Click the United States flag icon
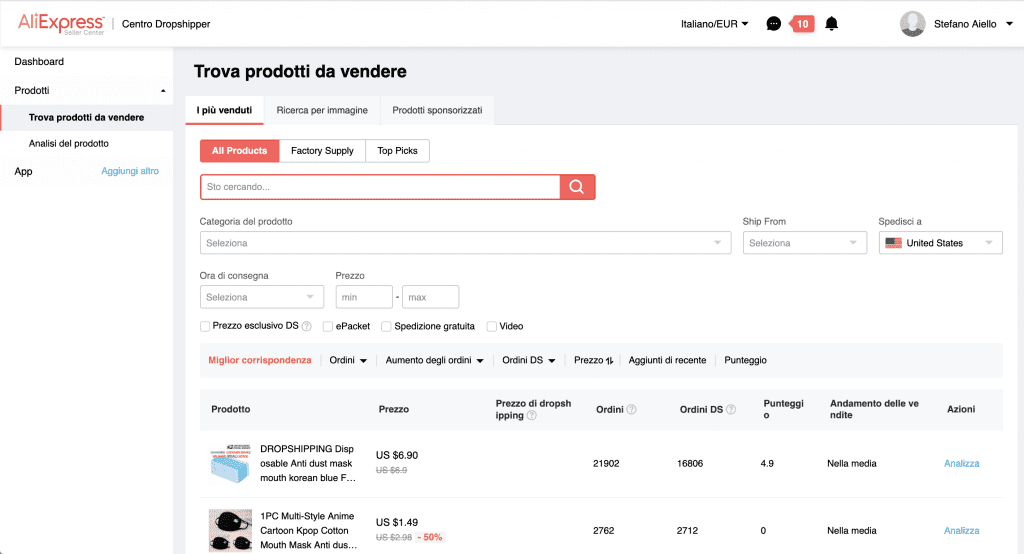The width and height of the screenshot is (1024, 554). click(x=893, y=243)
